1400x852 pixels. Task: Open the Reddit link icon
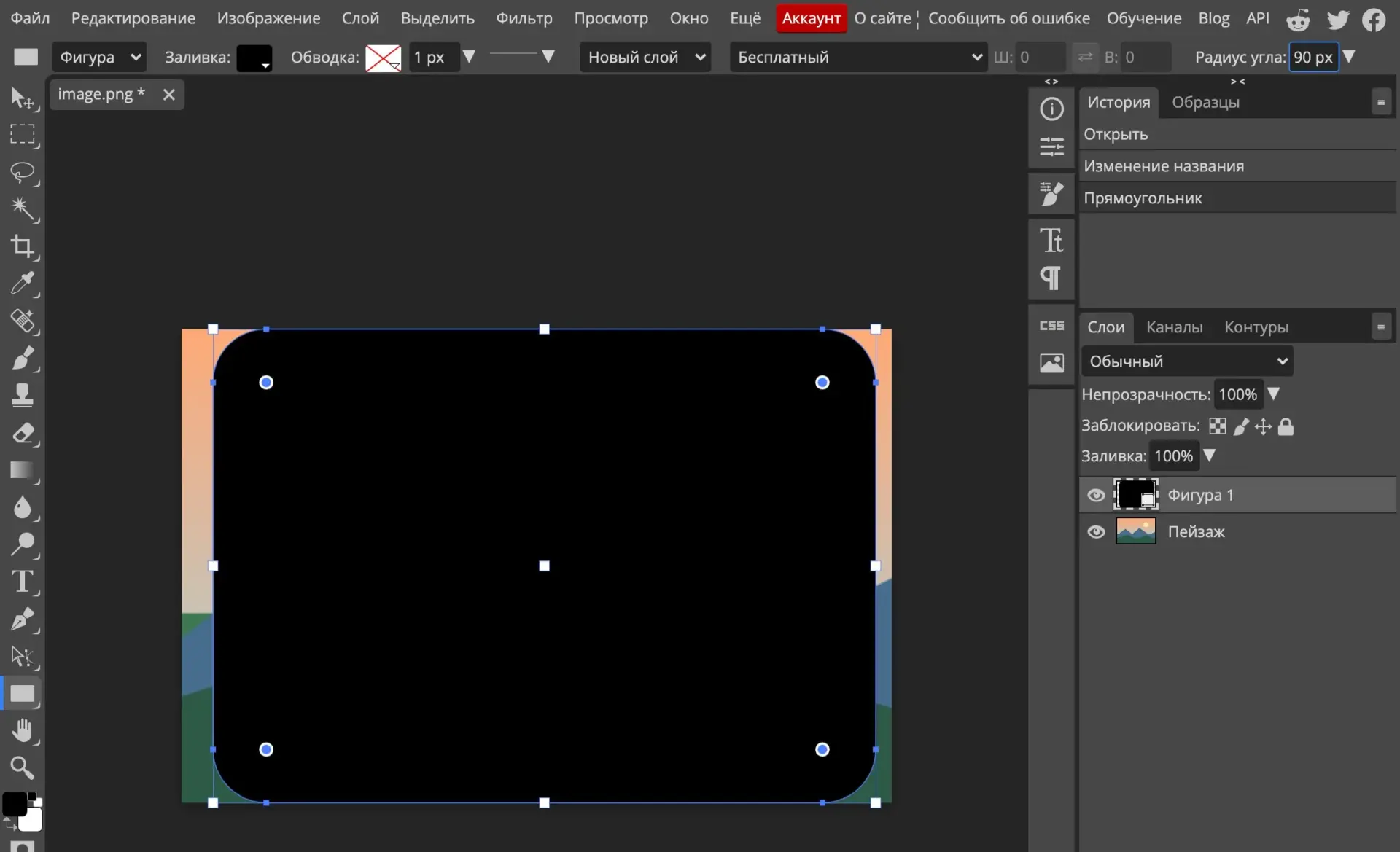1298,19
